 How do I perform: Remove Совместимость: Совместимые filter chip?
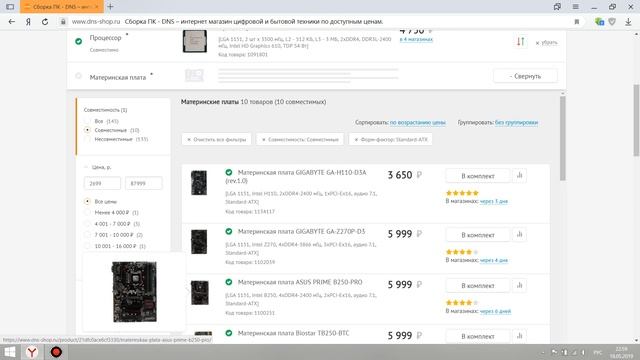(x=300, y=140)
